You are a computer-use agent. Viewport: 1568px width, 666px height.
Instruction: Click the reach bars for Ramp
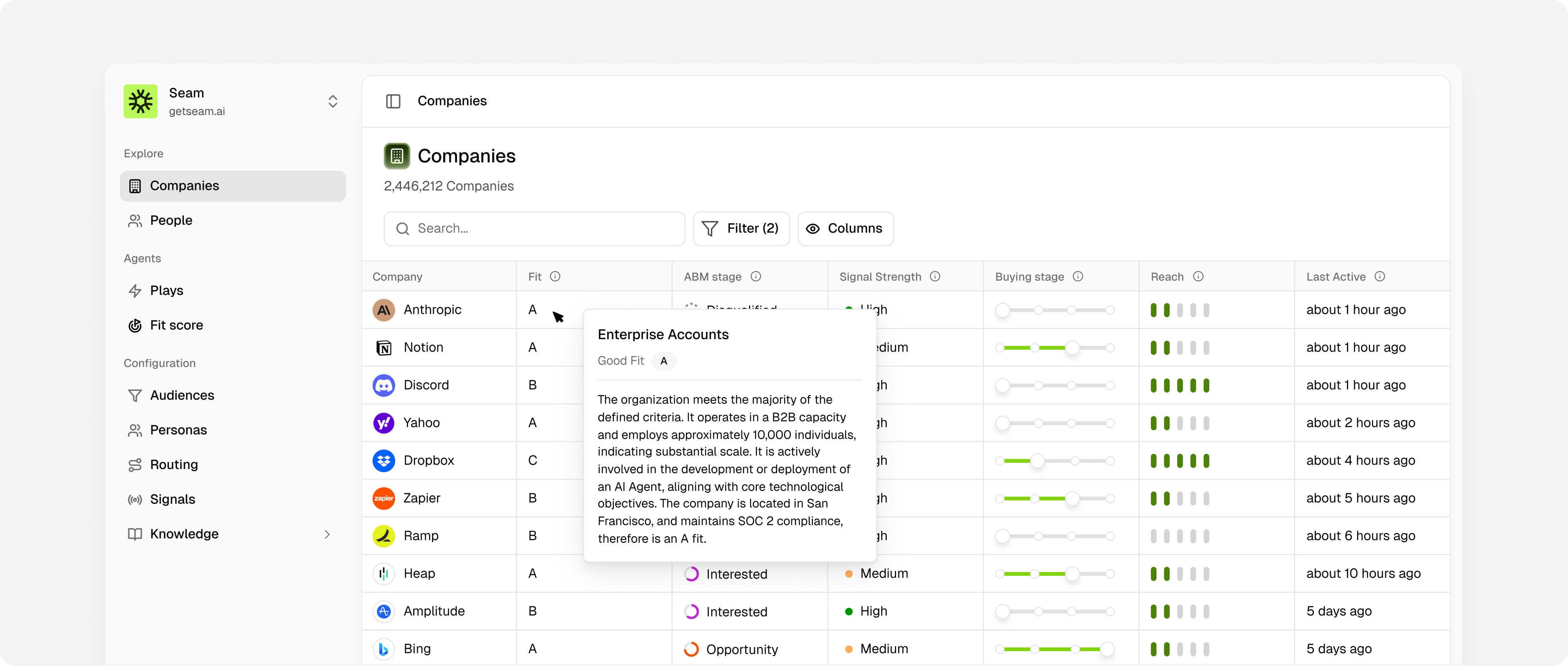[x=1180, y=536]
